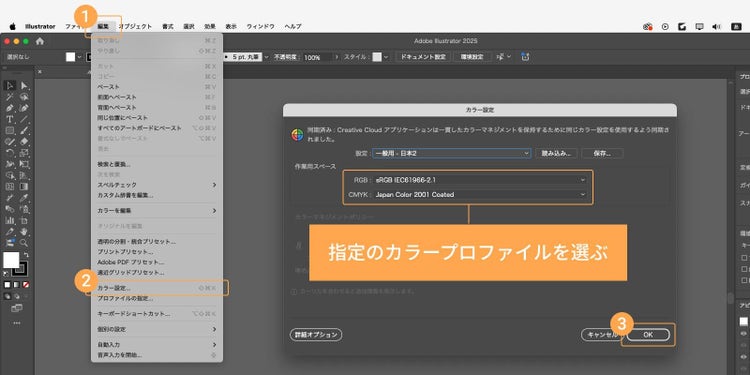Choose キーボードショートカット... menu item

pyautogui.click(x=156, y=314)
